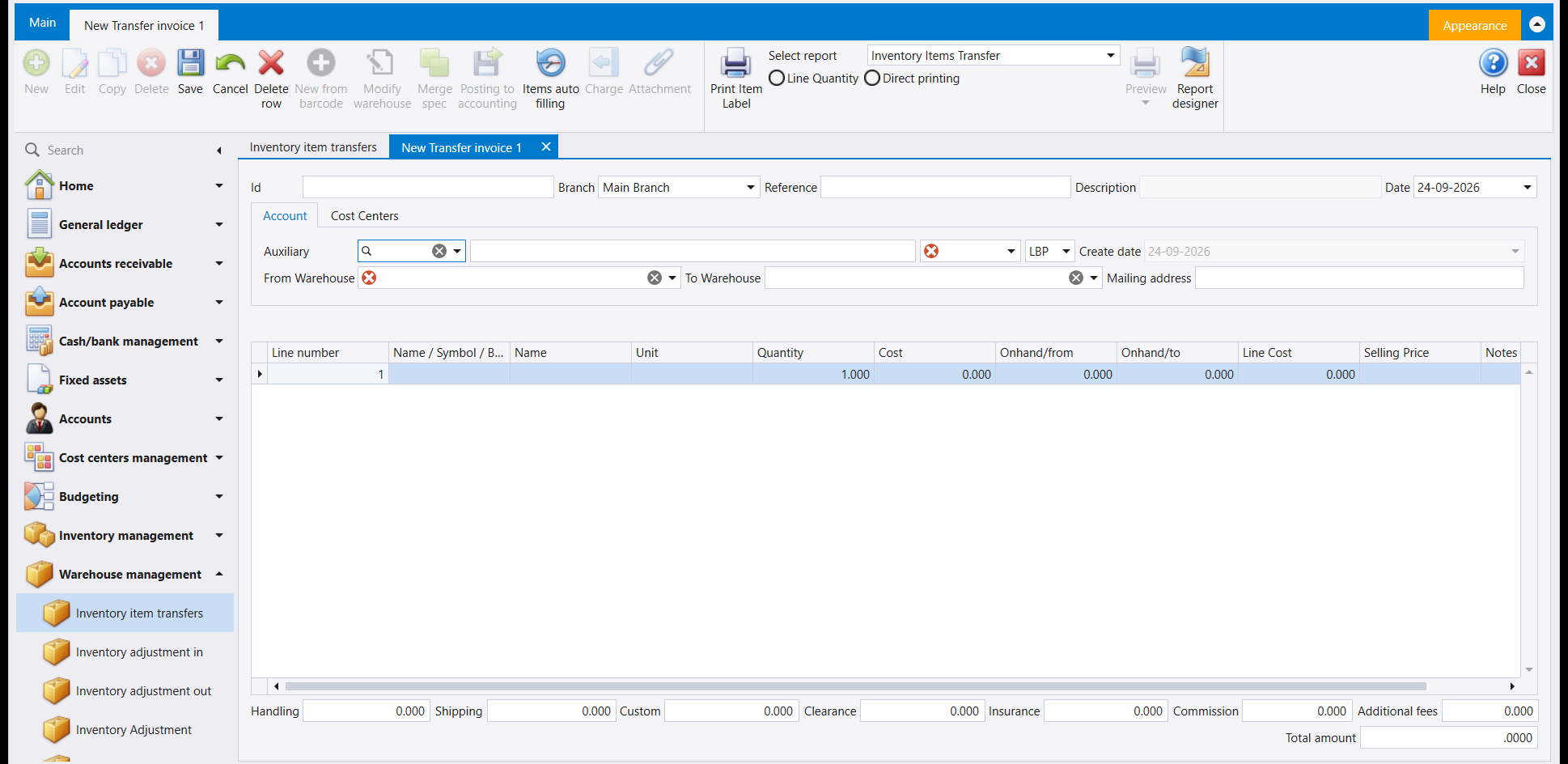Open Fixed assets module
1568x764 pixels.
coord(125,380)
